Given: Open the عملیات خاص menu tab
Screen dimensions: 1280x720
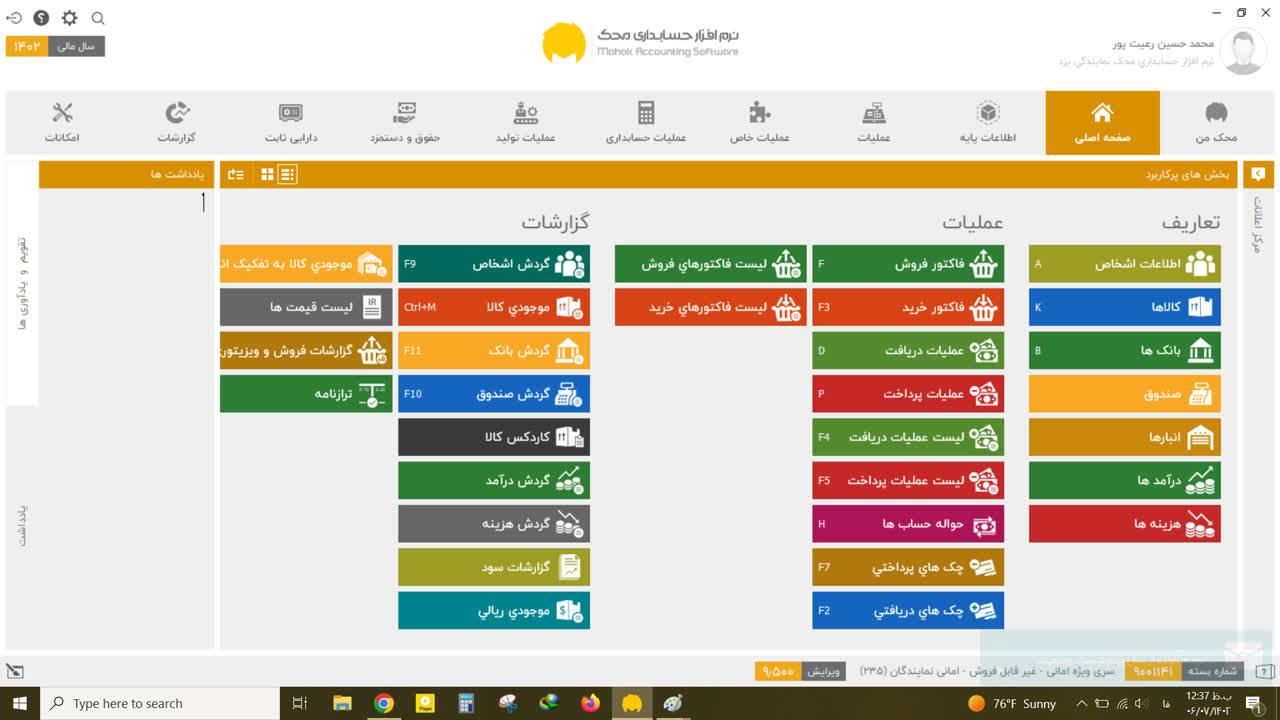Looking at the screenshot, I should pos(760,123).
